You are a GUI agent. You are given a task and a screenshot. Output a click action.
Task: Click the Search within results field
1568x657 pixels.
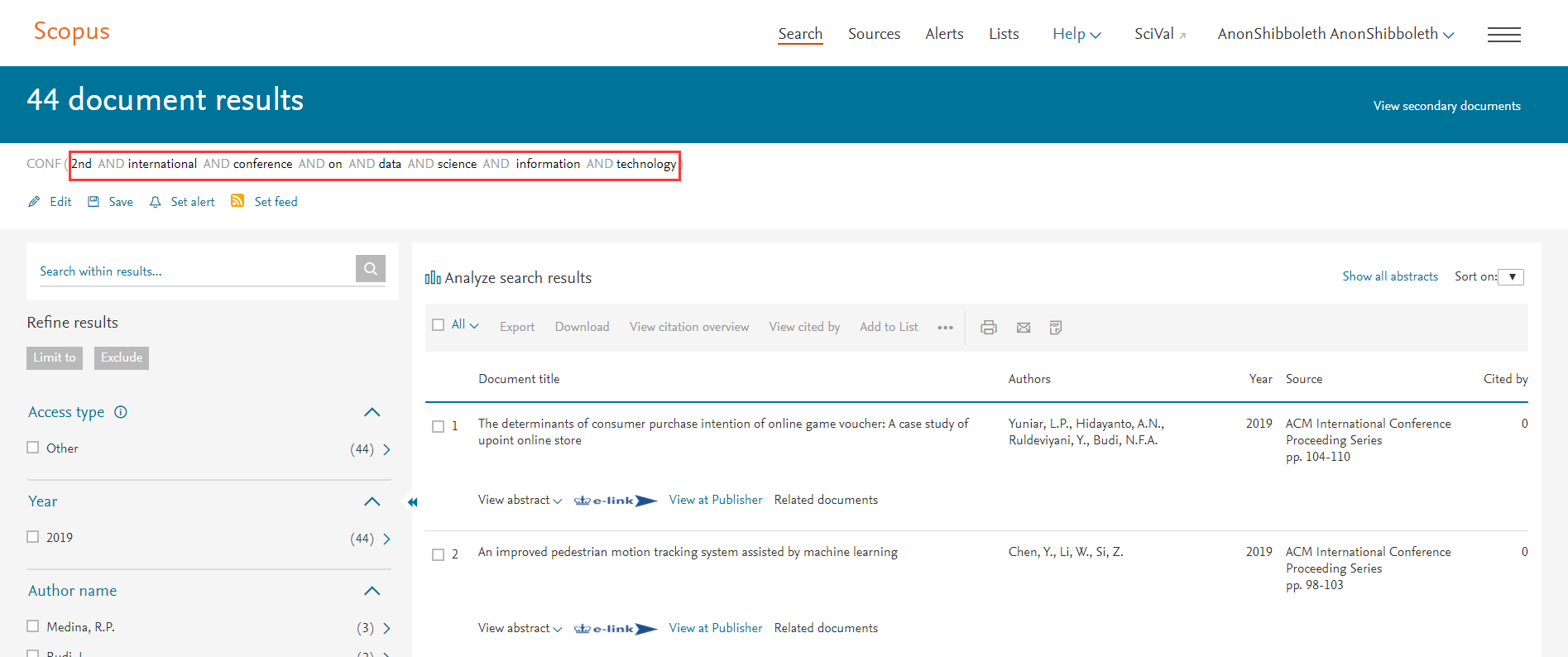[194, 271]
